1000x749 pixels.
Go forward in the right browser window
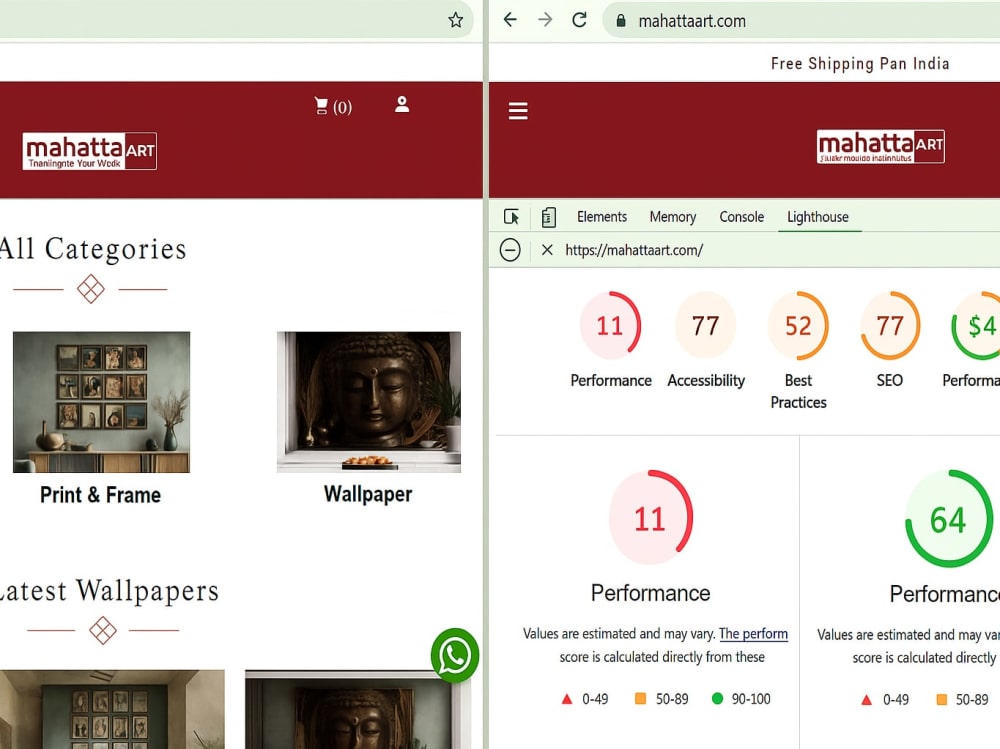(545, 20)
